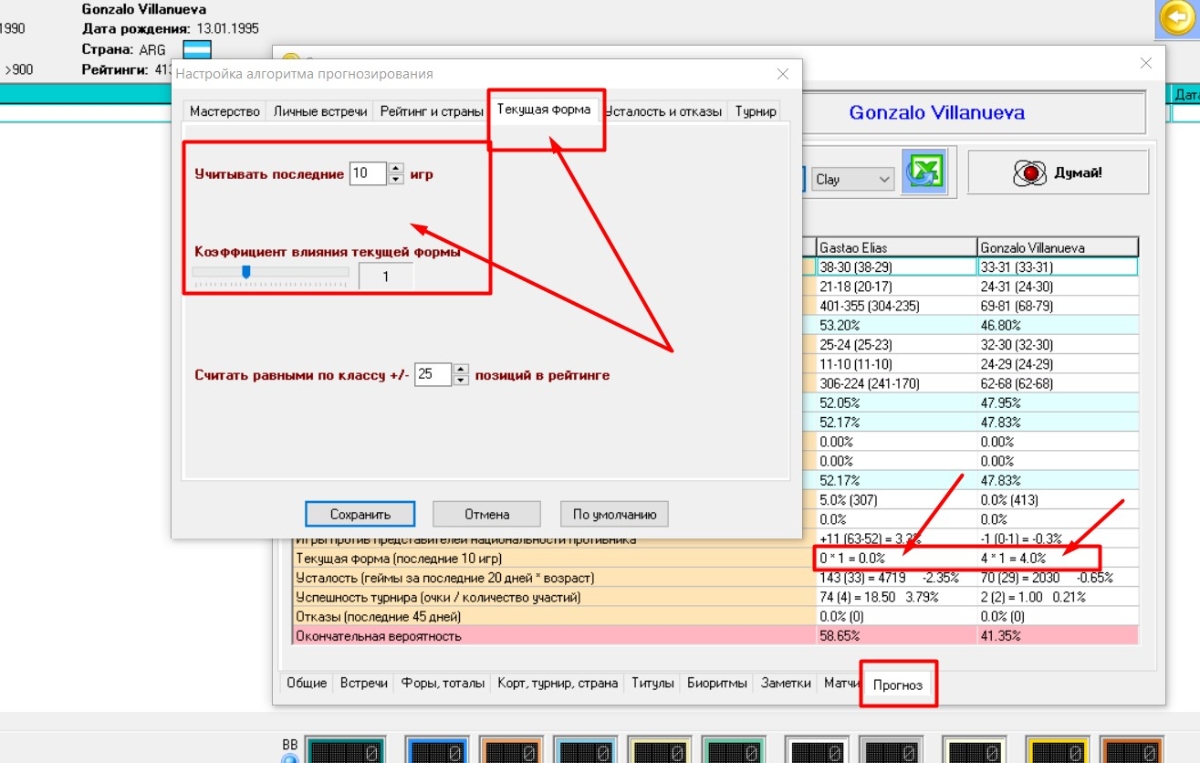This screenshot has width=1200, height=763.
Task: Click the Отмена button
Action: click(x=486, y=514)
